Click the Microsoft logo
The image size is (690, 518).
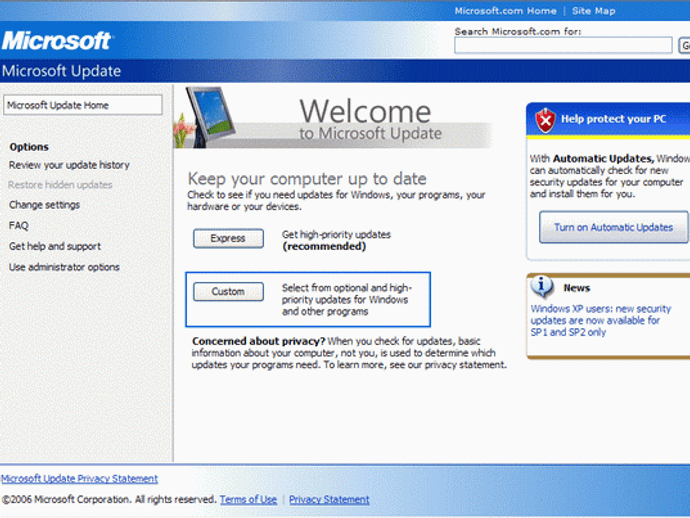click(57, 40)
